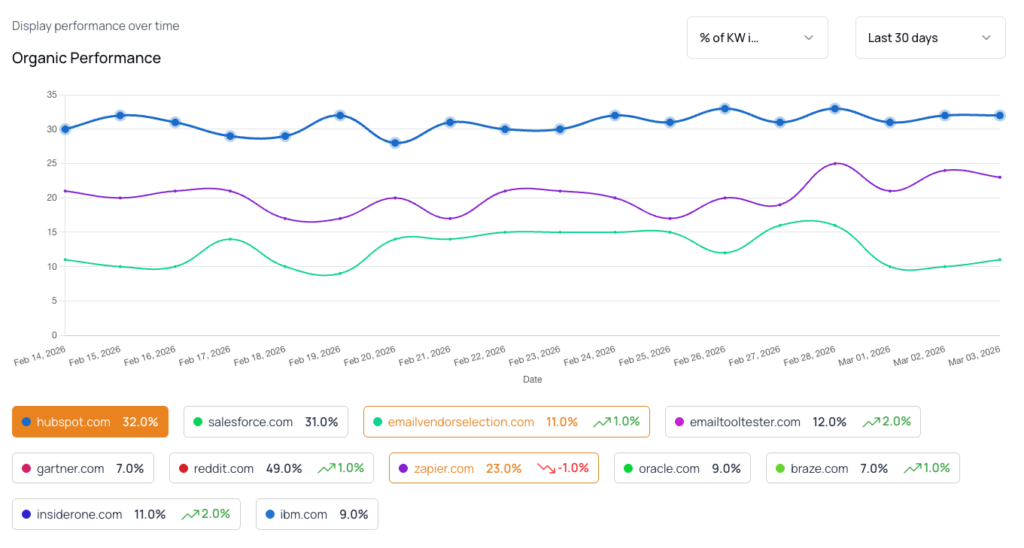Click the blue dot on hubspot.com chip
This screenshot has height=548, width=1024.
(x=26, y=422)
